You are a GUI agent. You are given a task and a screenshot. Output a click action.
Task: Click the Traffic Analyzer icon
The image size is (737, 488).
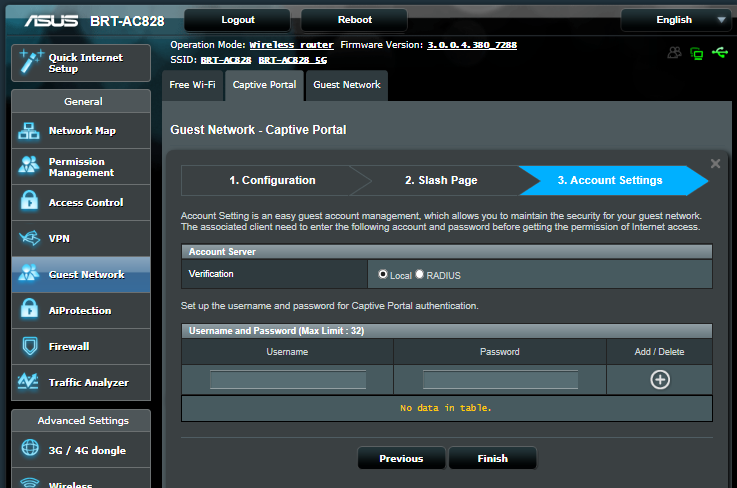pos(29,383)
